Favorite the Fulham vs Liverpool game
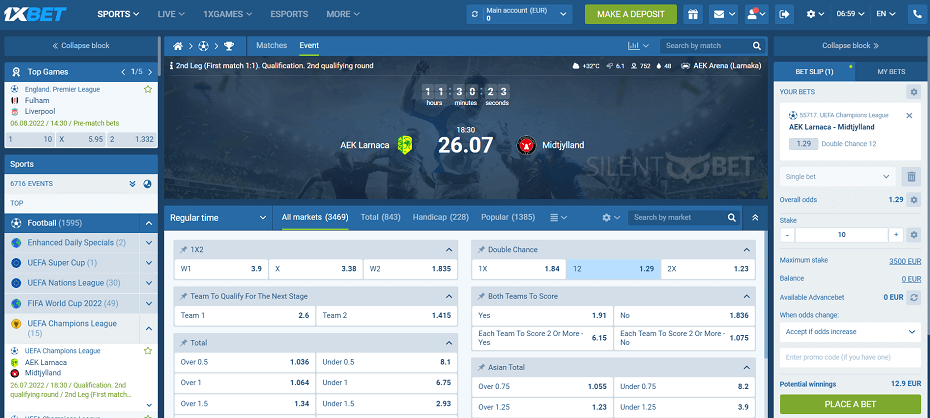This screenshot has width=930, height=418. click(148, 89)
